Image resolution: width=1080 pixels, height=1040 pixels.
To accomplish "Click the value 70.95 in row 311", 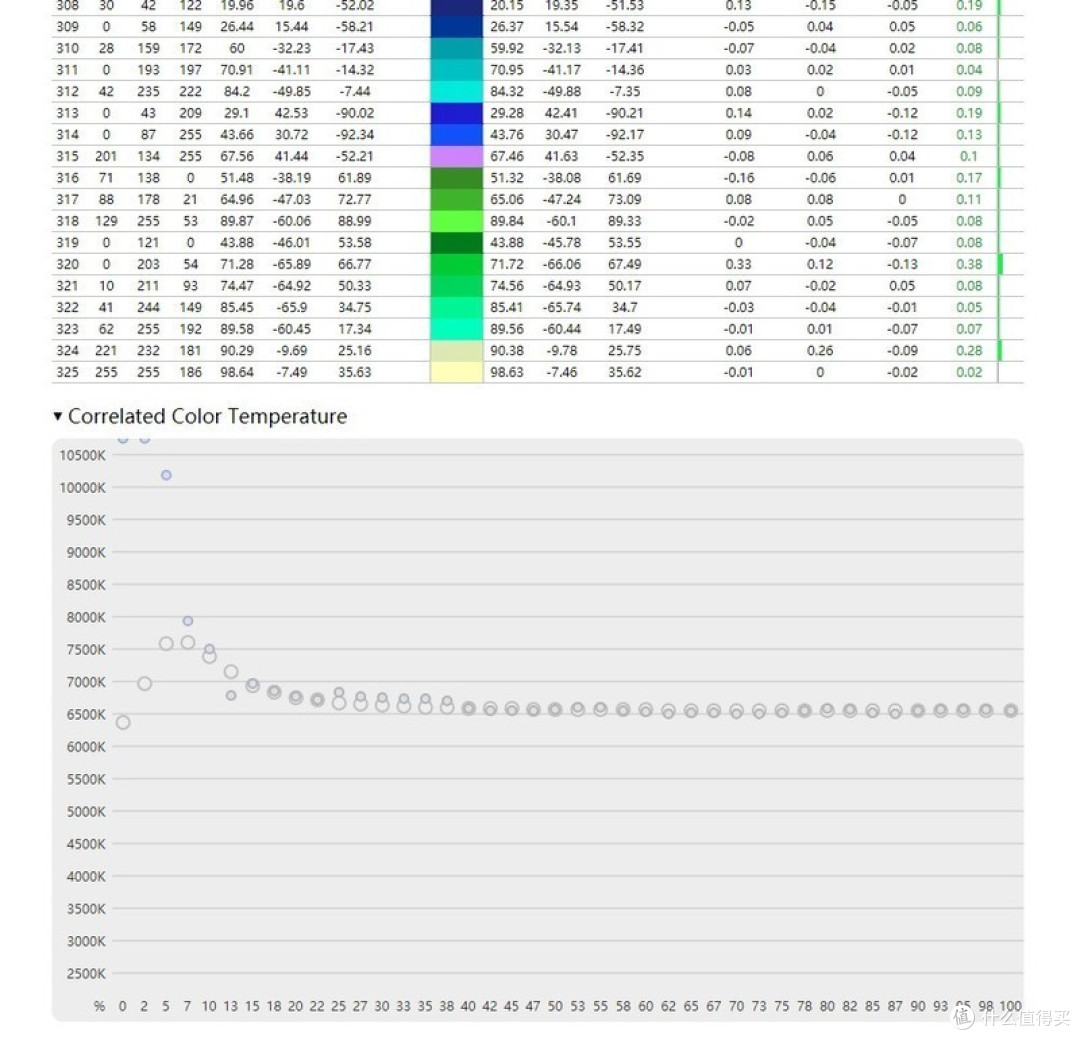I will [507, 70].
